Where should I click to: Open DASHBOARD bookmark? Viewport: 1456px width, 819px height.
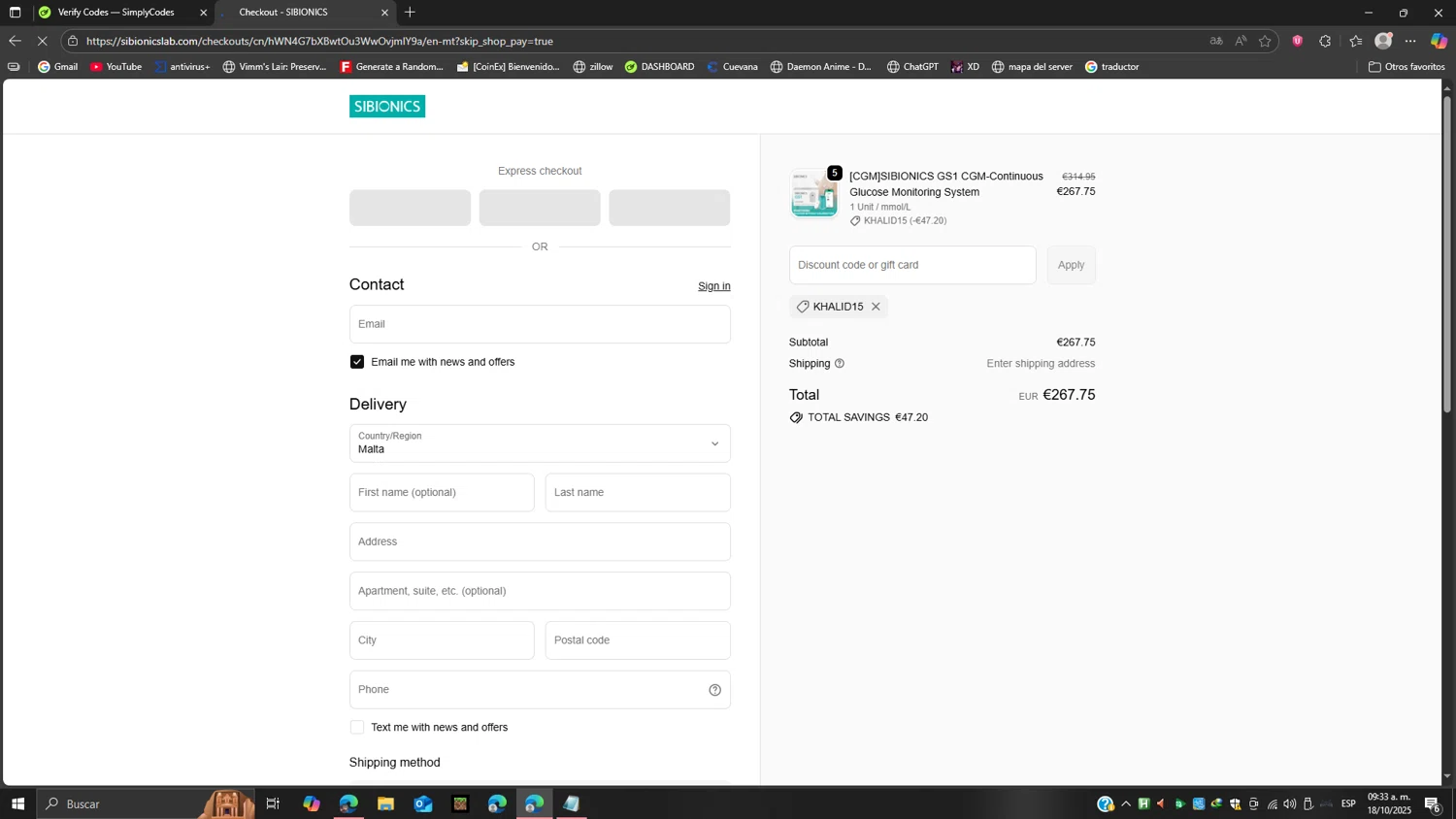point(659,67)
